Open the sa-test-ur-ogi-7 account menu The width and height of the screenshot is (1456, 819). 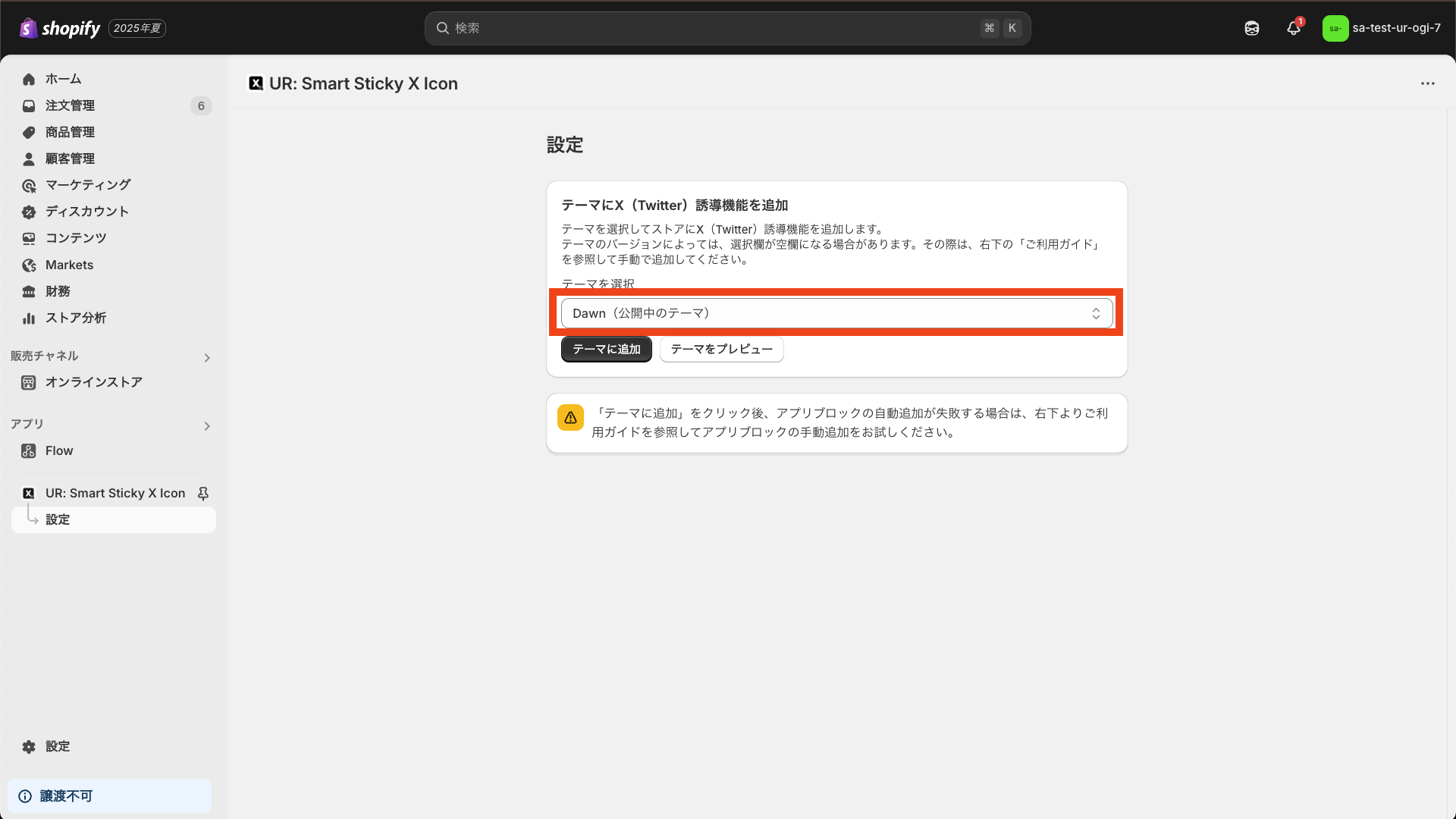1382,28
